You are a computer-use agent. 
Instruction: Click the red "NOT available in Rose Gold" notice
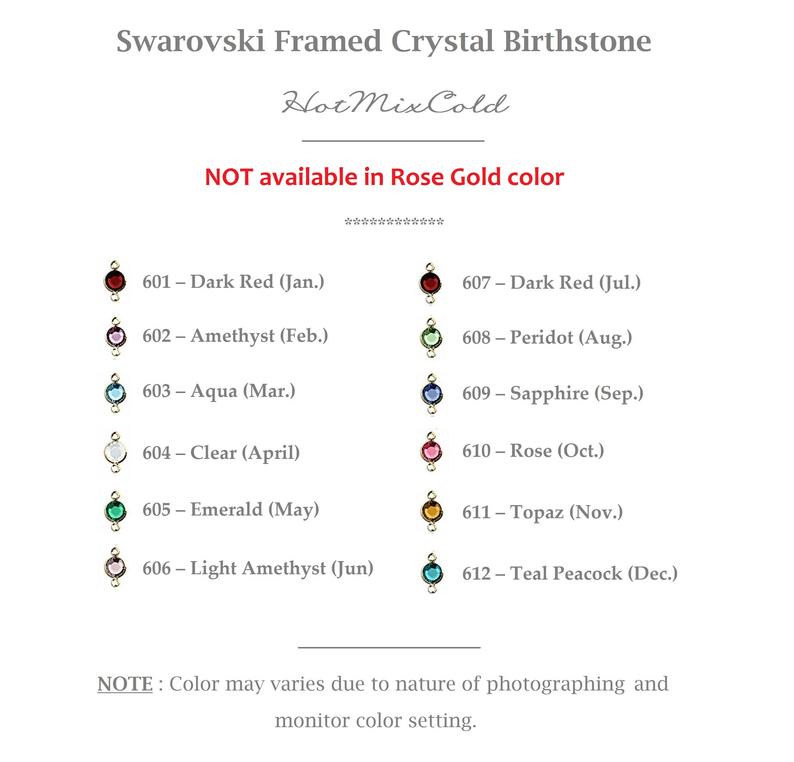coord(384,178)
